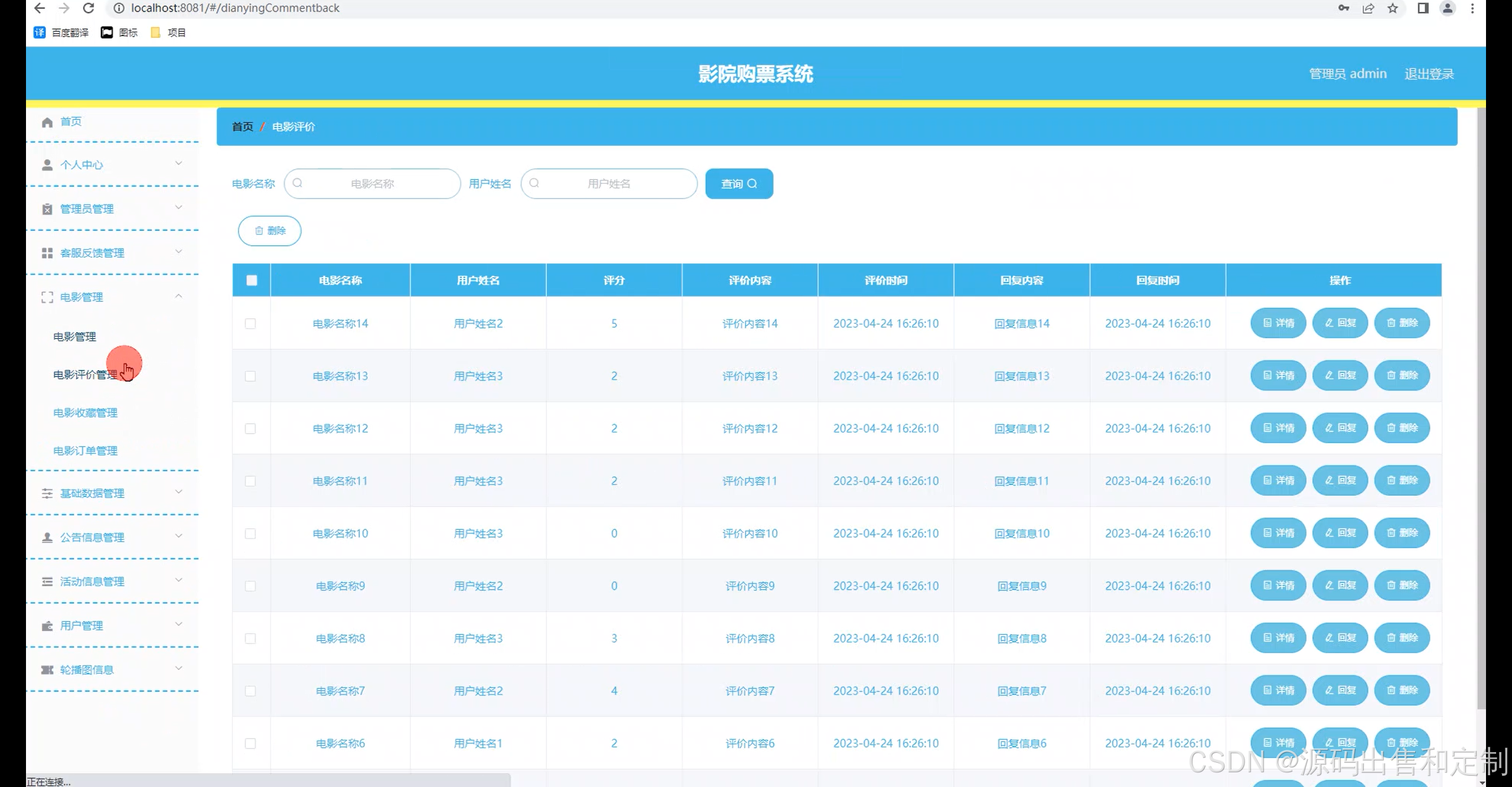This screenshot has height=787, width=1512.
Task: Bookmark page with star icon
Action: tap(1393, 8)
